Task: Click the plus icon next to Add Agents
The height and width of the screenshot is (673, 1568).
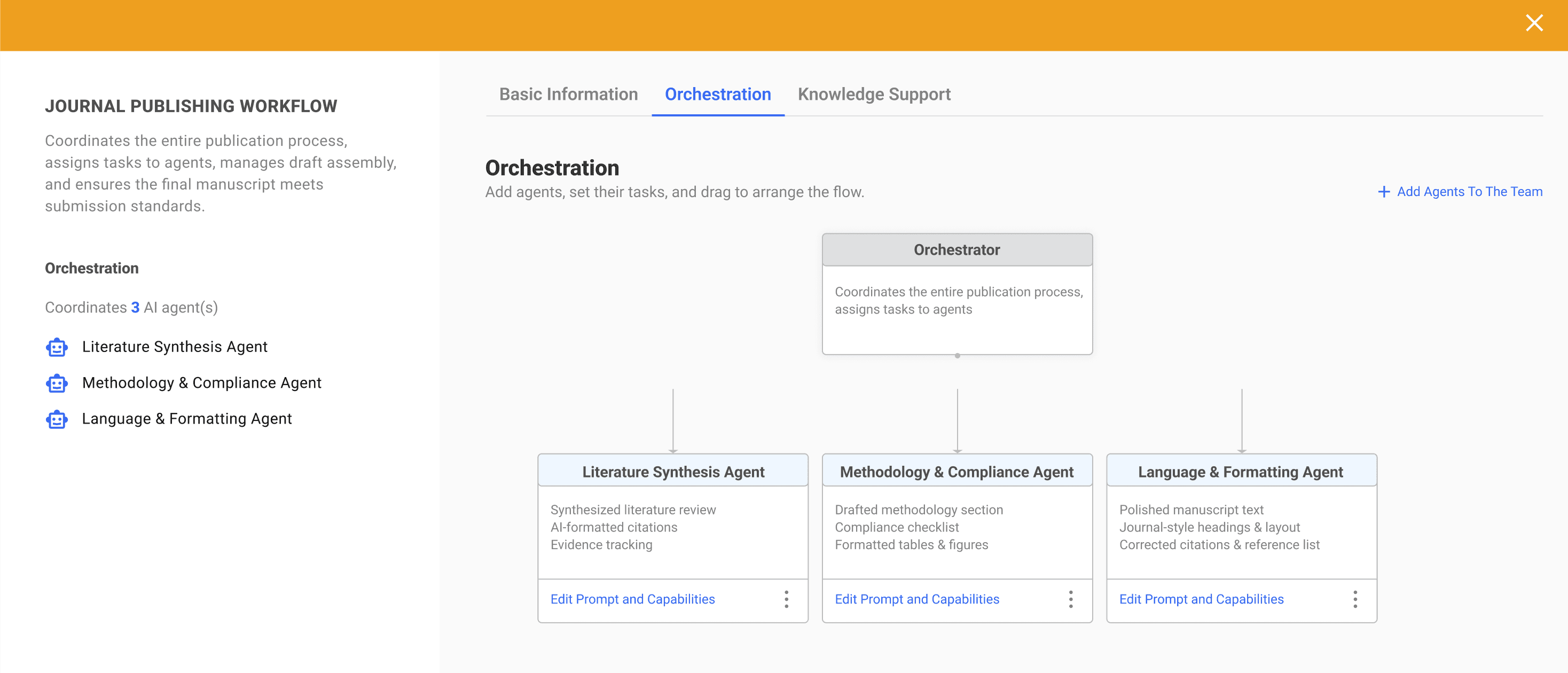Action: click(x=1383, y=192)
